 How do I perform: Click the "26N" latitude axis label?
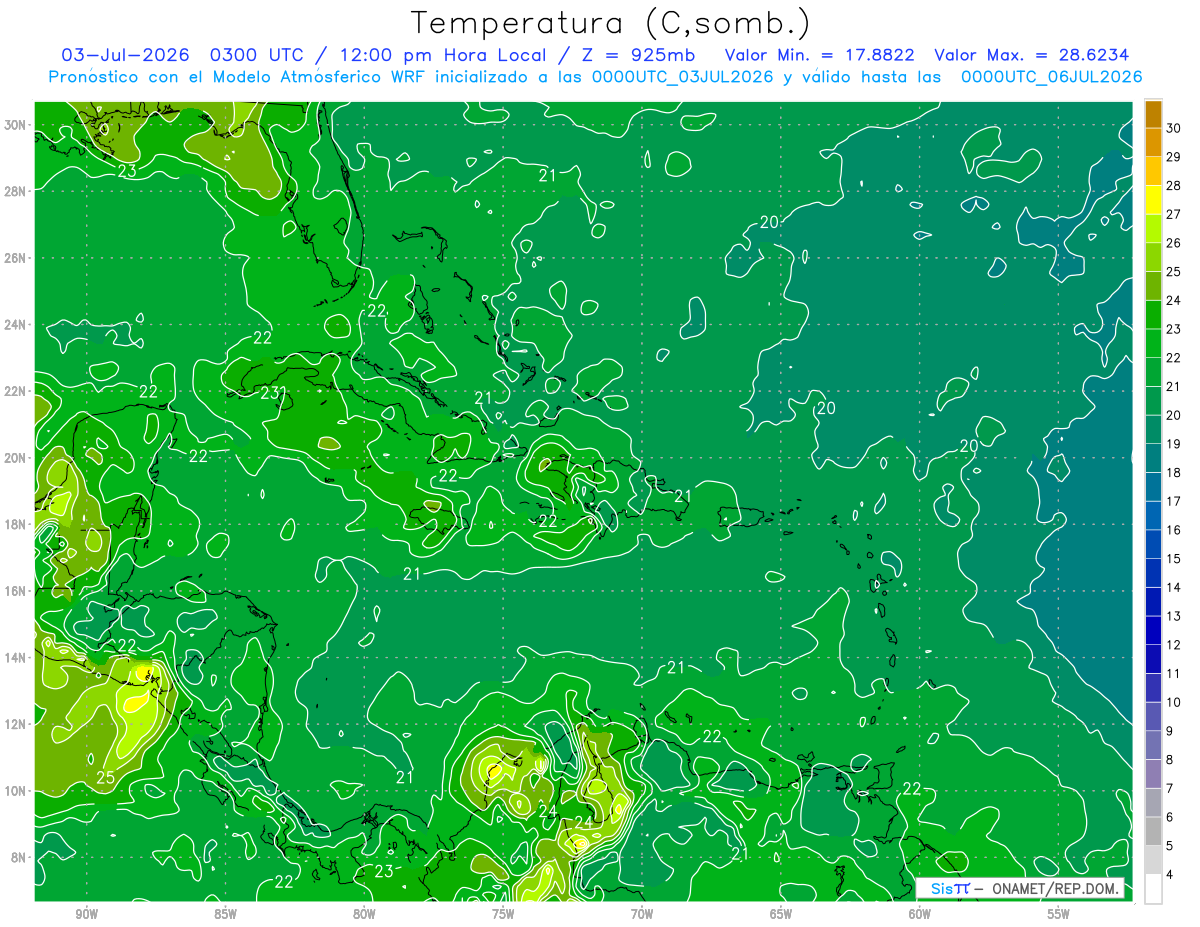(16, 258)
